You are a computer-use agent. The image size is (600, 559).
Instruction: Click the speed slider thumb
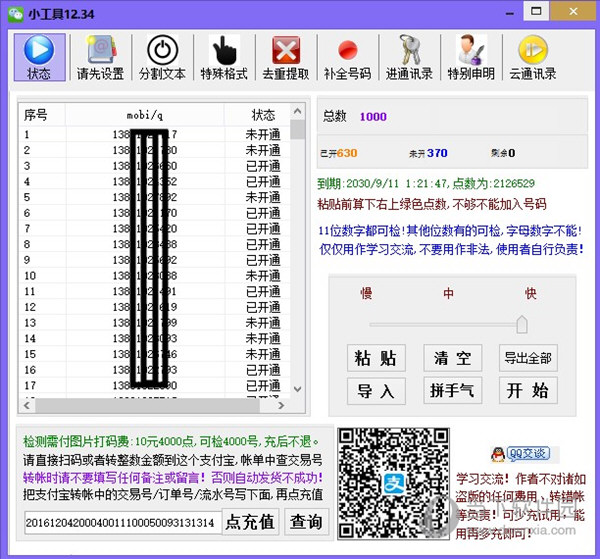[x=522, y=324]
